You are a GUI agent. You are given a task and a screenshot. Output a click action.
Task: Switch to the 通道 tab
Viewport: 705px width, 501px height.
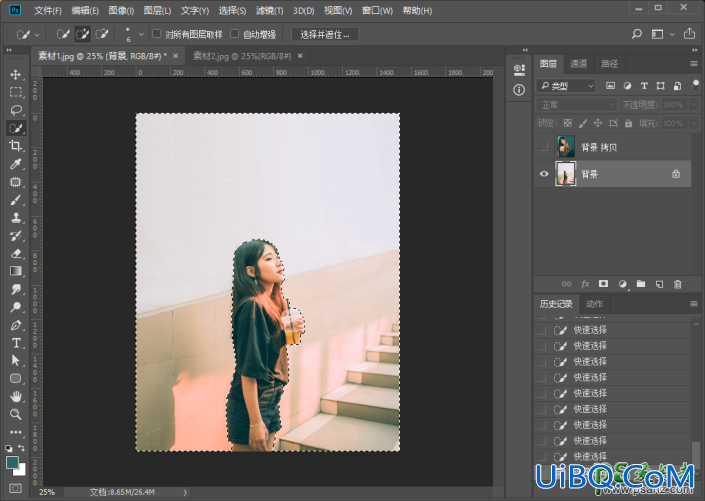click(578, 64)
